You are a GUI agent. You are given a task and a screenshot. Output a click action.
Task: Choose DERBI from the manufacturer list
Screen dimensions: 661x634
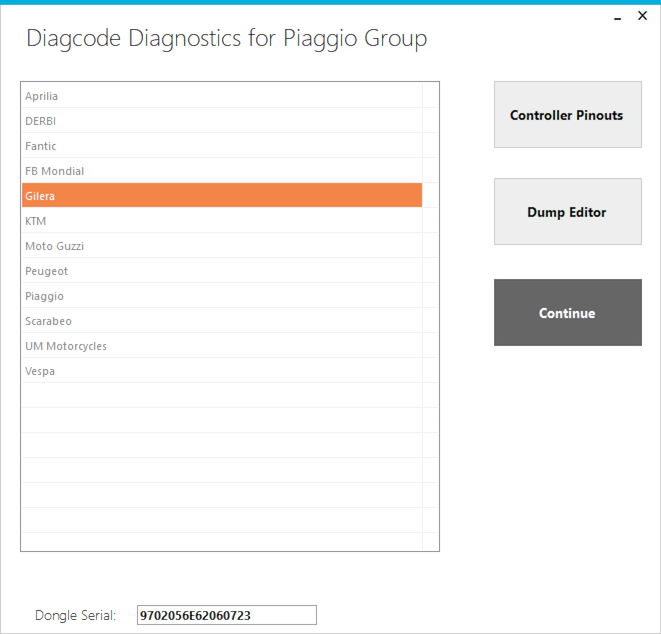[222, 121]
